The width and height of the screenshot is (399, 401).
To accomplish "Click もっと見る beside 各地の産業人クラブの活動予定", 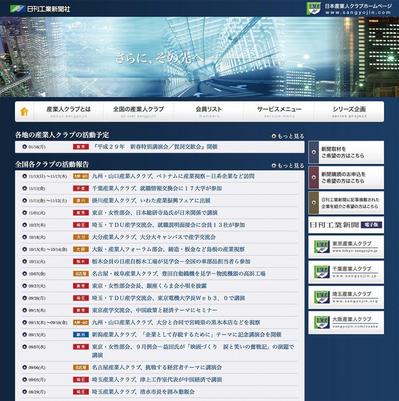I will [288, 136].
